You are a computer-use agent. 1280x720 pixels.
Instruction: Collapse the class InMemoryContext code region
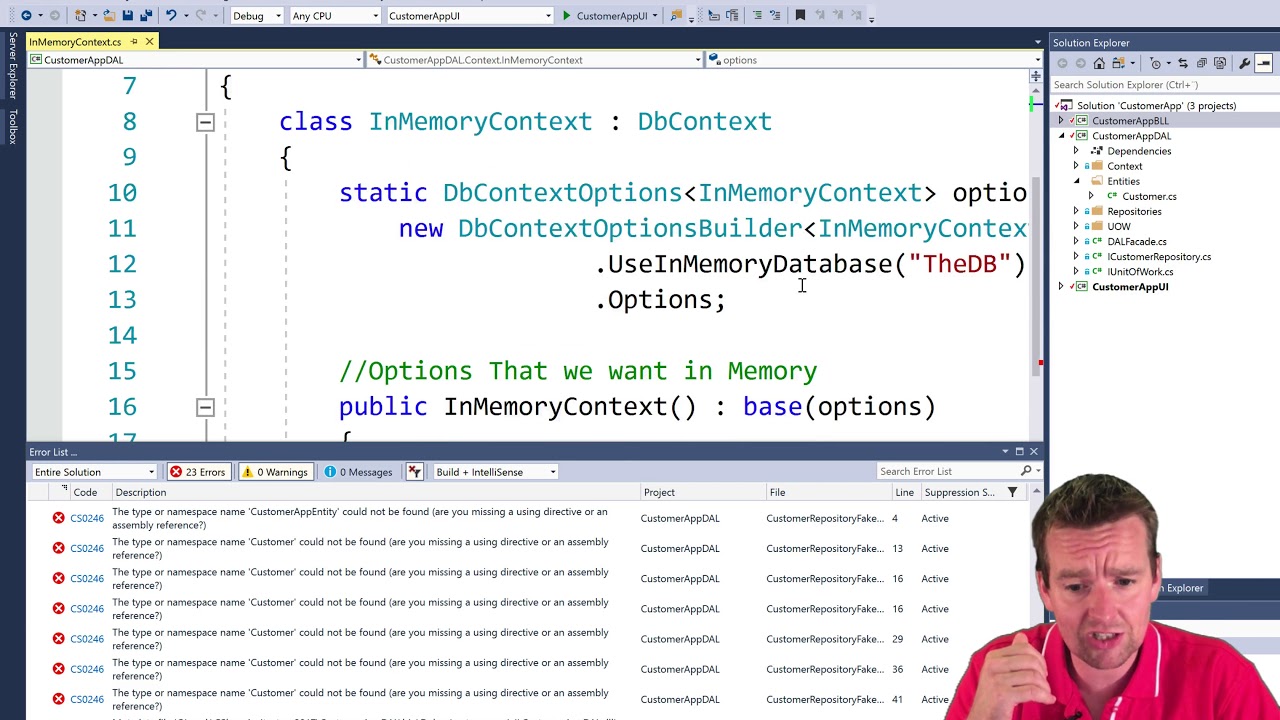click(205, 122)
